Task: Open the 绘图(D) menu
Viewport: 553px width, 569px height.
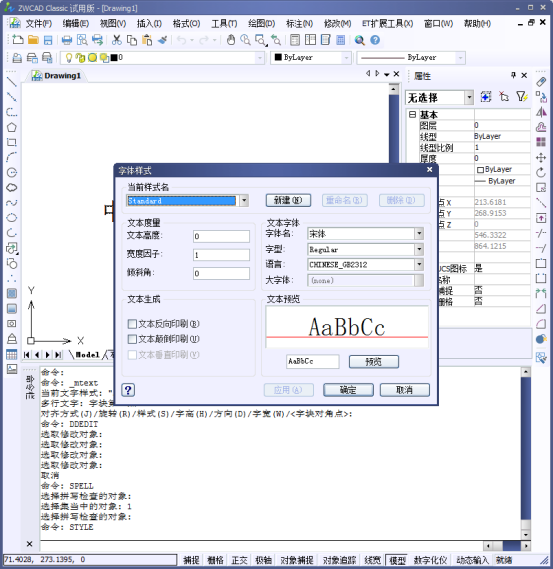Action: (261, 24)
